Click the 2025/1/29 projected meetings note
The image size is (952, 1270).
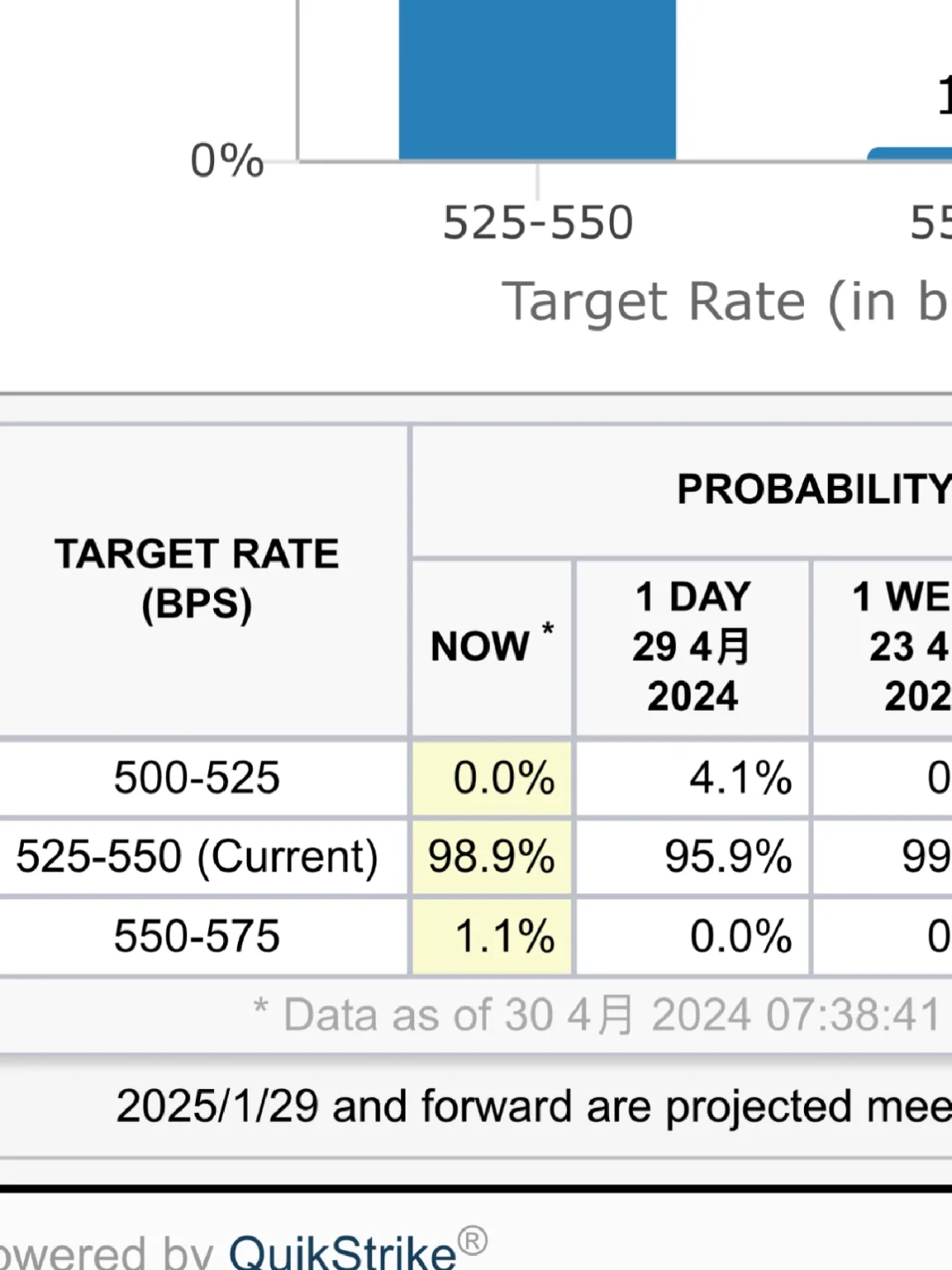coord(534,1107)
